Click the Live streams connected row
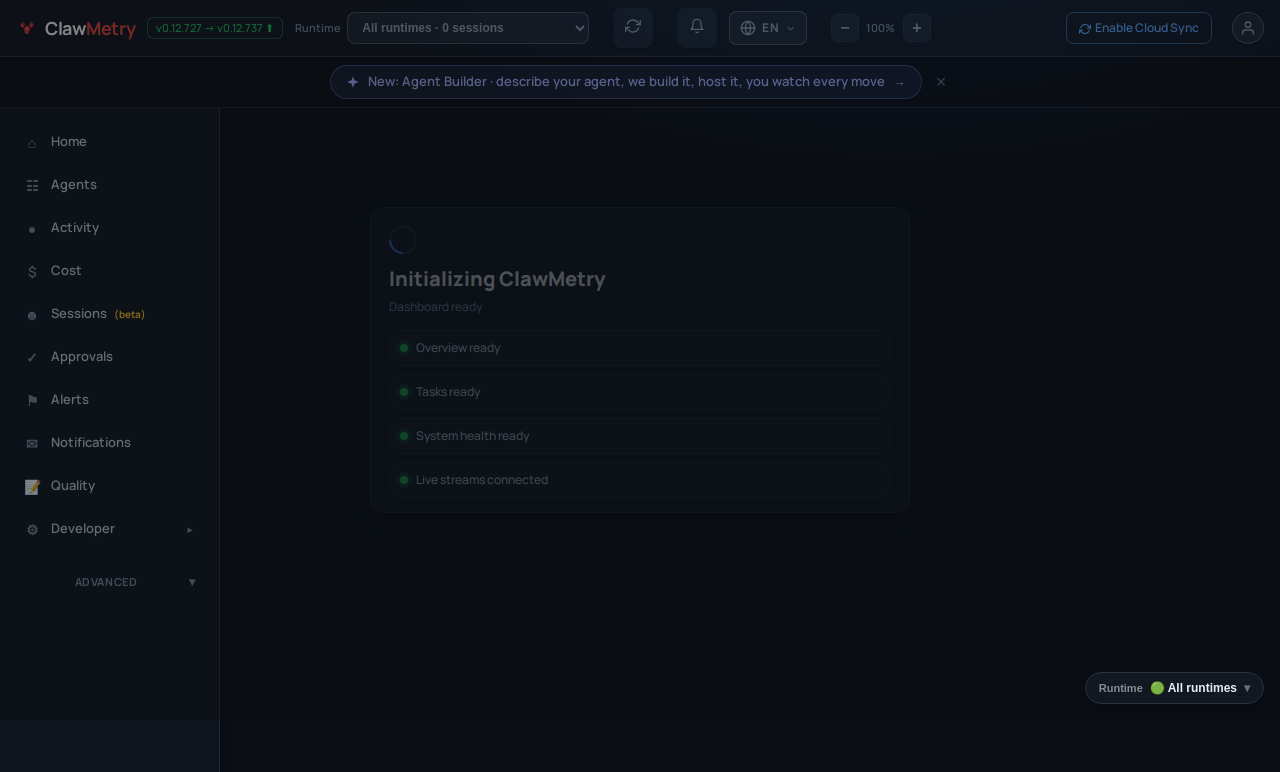Image resolution: width=1280 pixels, height=772 pixels. 640,480
